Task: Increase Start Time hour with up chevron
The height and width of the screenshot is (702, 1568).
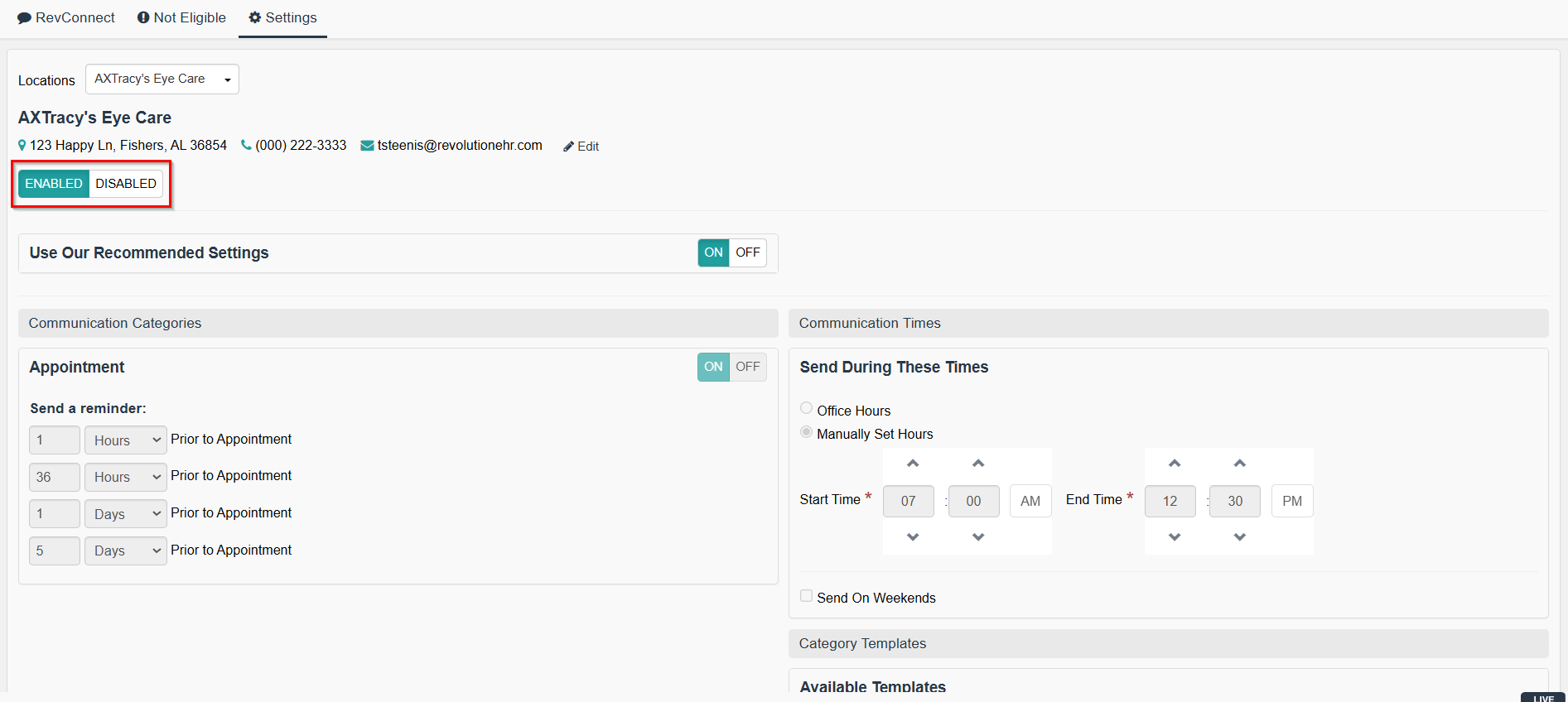Action: (913, 464)
